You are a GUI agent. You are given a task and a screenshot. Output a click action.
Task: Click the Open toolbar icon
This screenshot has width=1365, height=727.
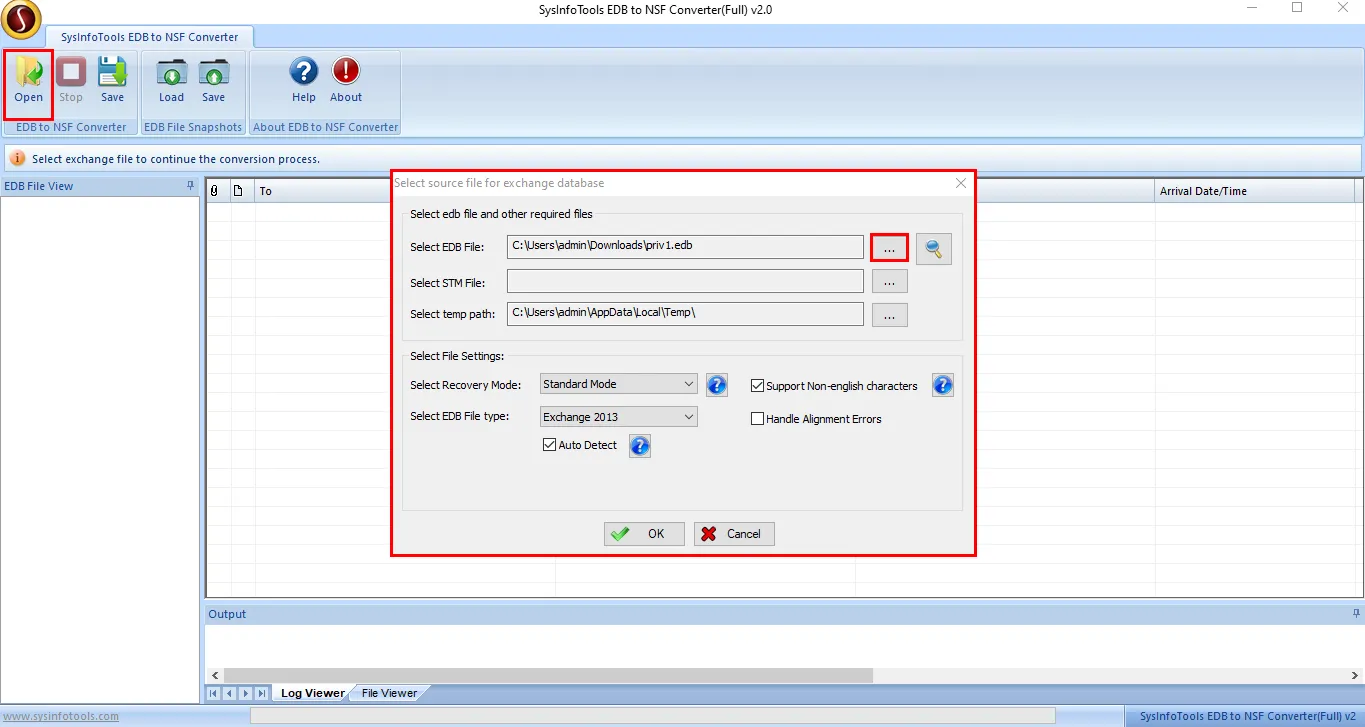click(x=29, y=80)
